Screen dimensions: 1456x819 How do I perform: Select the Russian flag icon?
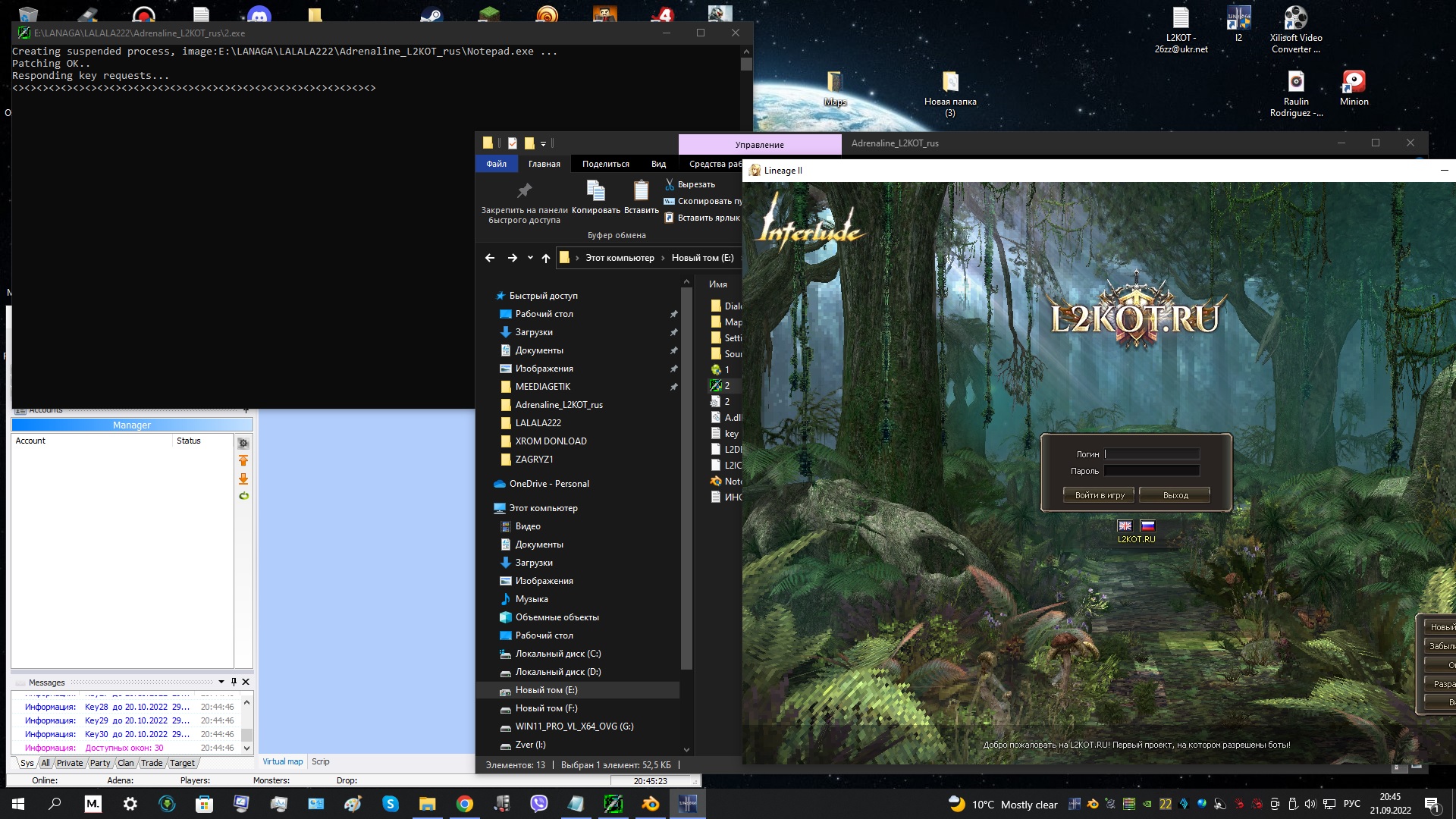coord(1147,526)
